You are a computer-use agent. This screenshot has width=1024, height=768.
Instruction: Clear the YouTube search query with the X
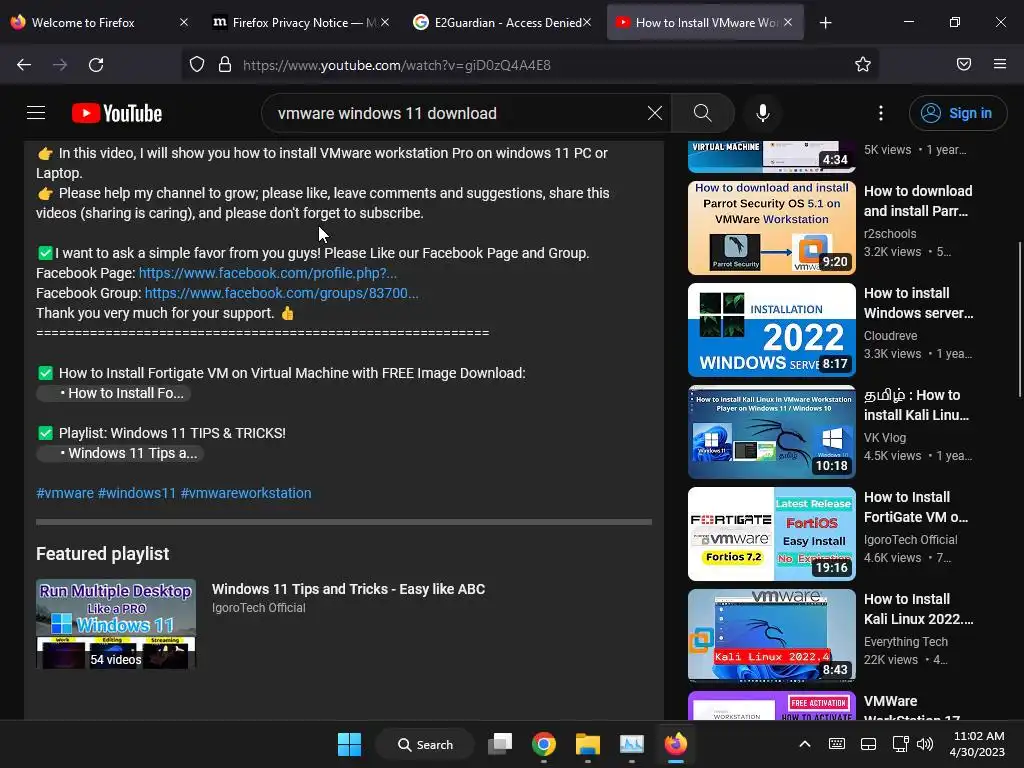click(654, 113)
